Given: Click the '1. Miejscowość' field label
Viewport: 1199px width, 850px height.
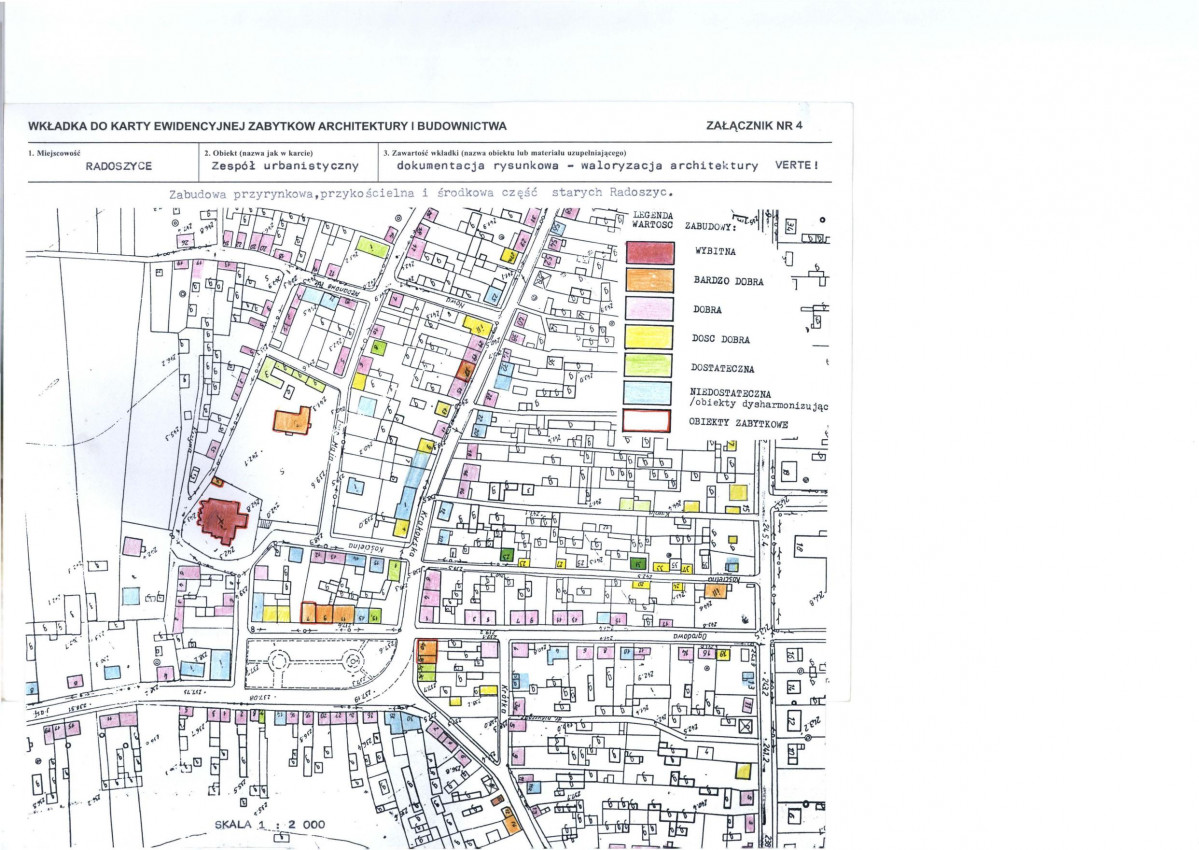Looking at the screenshot, I should 54,153.
